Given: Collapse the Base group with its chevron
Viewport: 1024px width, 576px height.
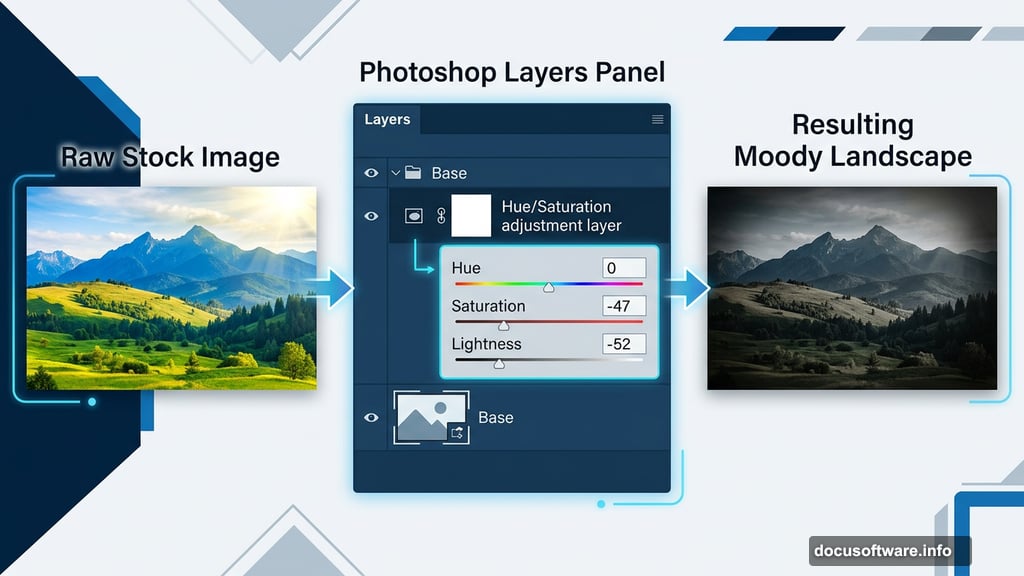Looking at the screenshot, I should pyautogui.click(x=394, y=172).
